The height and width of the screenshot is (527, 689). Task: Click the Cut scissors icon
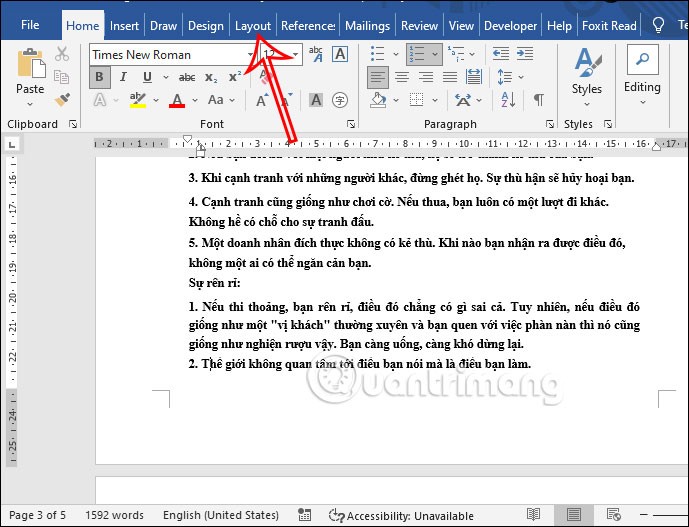tap(62, 54)
